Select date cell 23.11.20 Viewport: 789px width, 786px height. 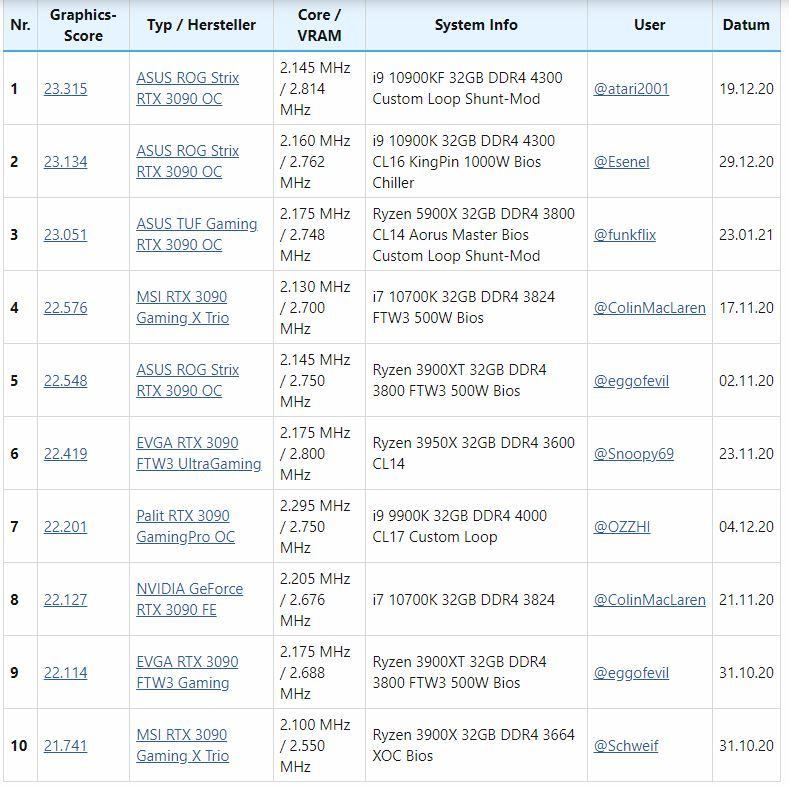pyautogui.click(x=746, y=454)
